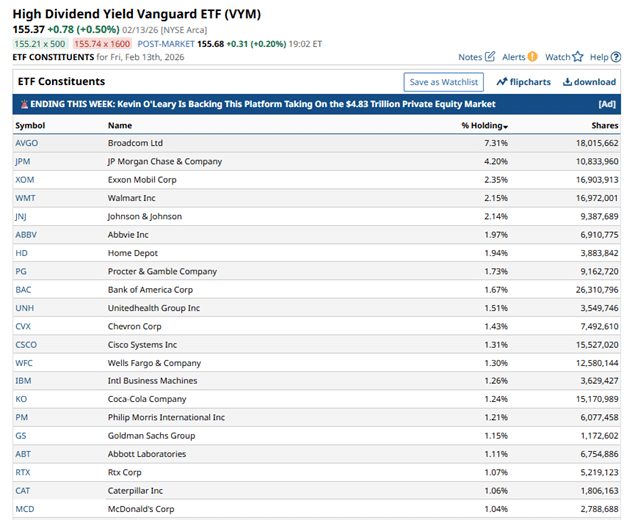Screen dimensions: 624x520
Task: Open the GS symbol link
Action: [21, 435]
